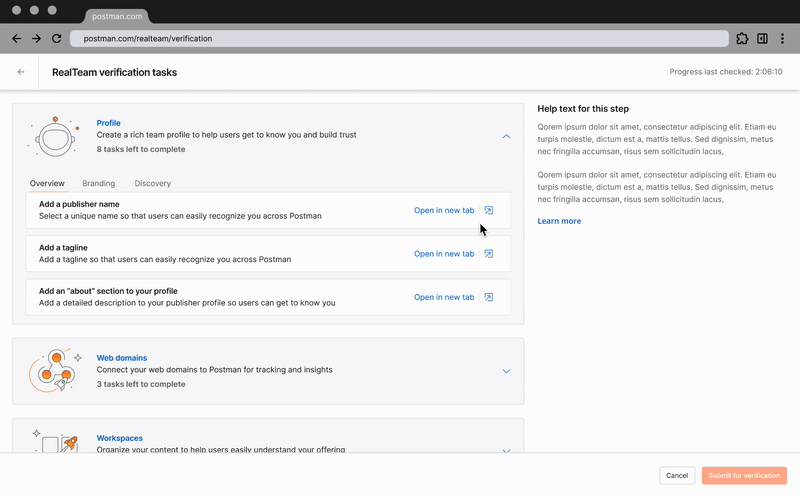Click external link icon for Add a publisher name

click(x=489, y=210)
